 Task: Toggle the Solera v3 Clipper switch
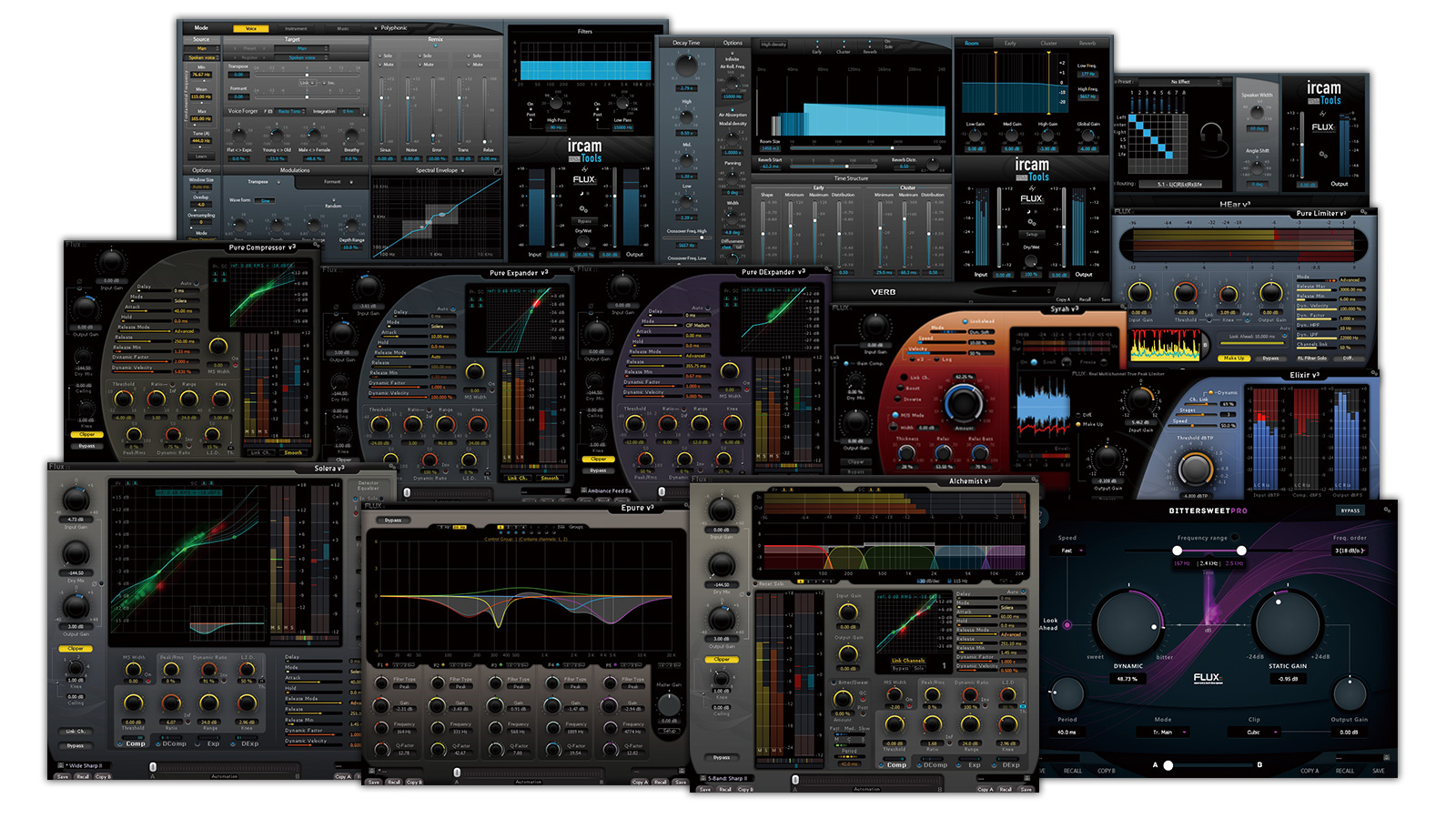(x=76, y=649)
